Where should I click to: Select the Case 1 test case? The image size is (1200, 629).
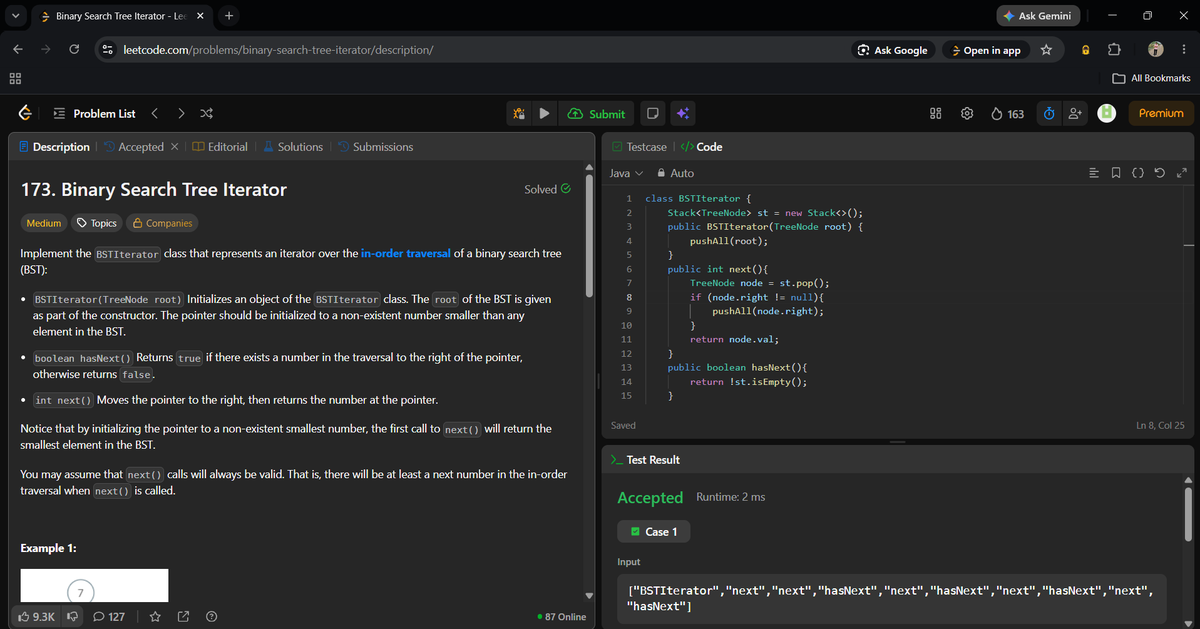pos(654,532)
